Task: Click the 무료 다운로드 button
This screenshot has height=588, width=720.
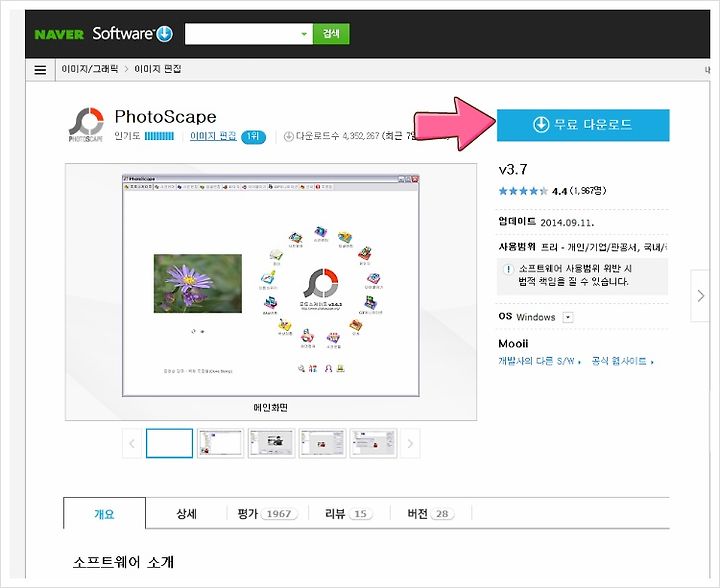Action: pyautogui.click(x=583, y=125)
